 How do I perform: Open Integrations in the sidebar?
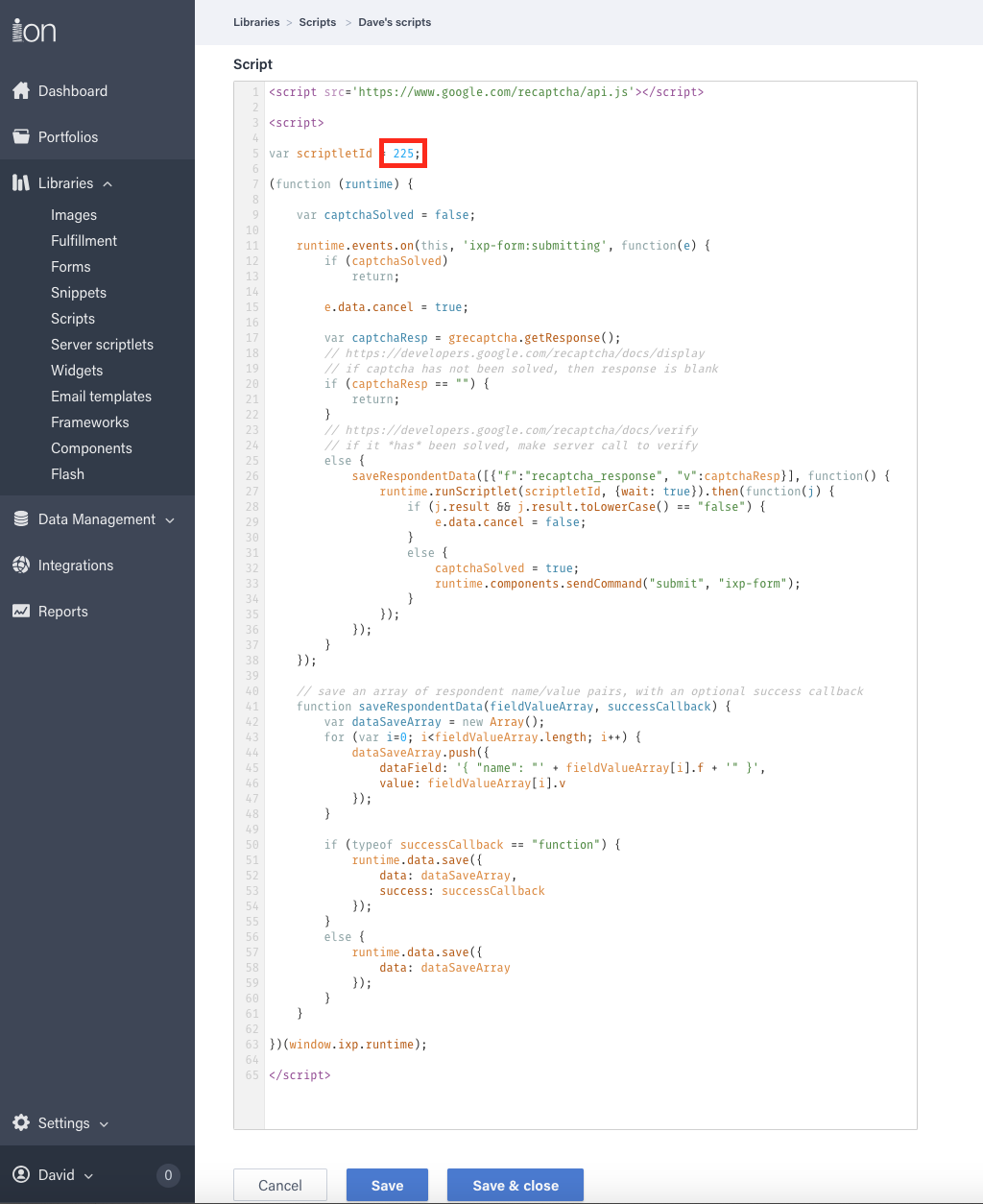[76, 566]
